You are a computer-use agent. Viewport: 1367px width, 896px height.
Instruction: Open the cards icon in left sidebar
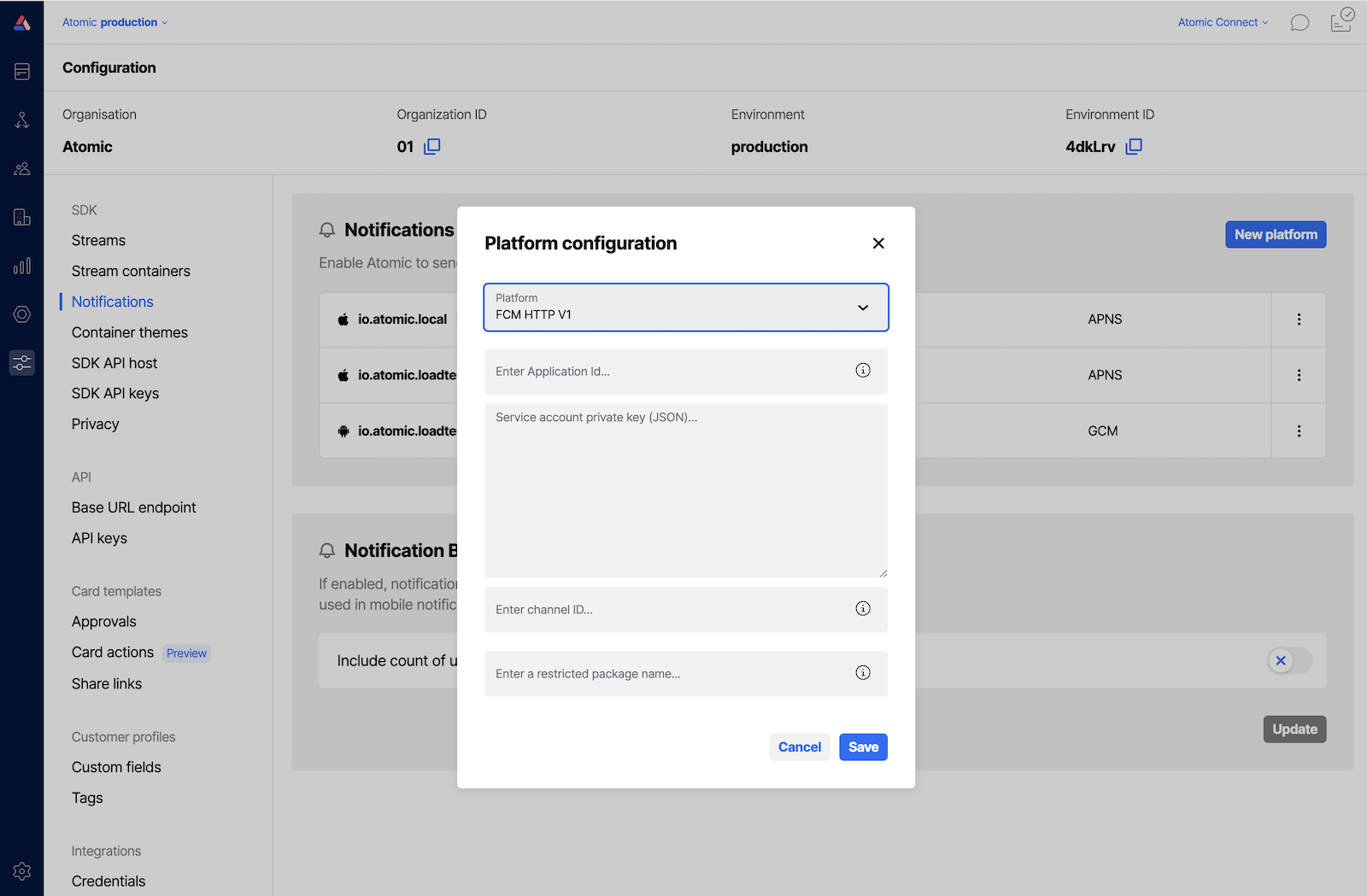[22, 72]
